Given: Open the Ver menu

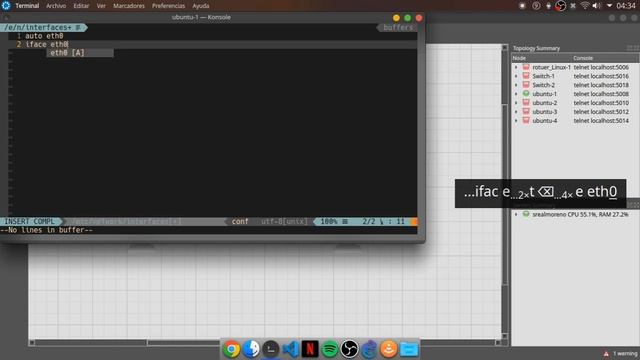Looking at the screenshot, I should tap(101, 6).
